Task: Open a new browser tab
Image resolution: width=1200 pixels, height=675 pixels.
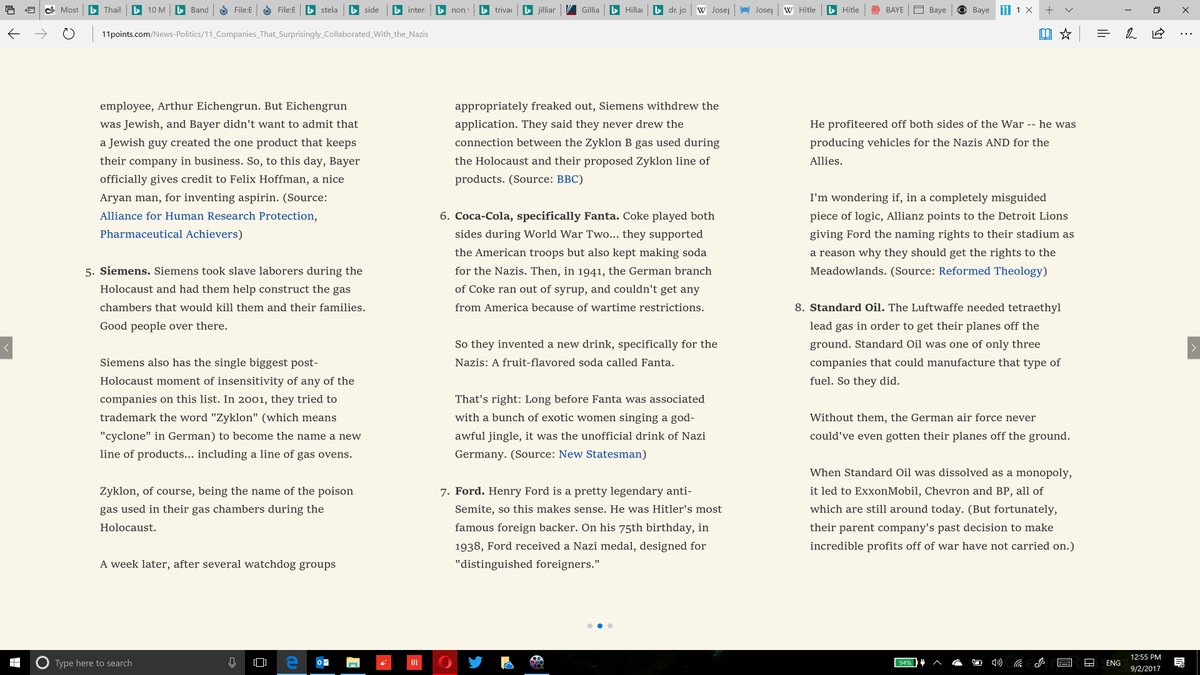Action: (x=1049, y=10)
